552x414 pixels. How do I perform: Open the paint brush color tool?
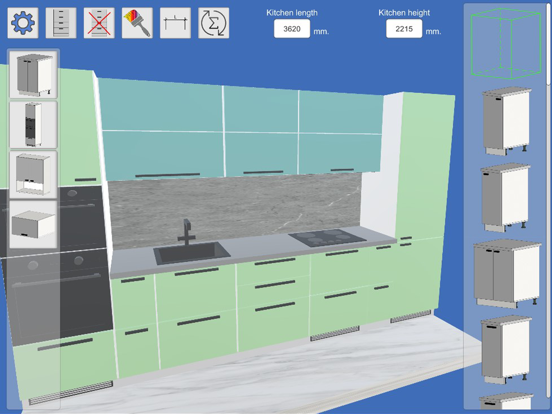point(137,23)
